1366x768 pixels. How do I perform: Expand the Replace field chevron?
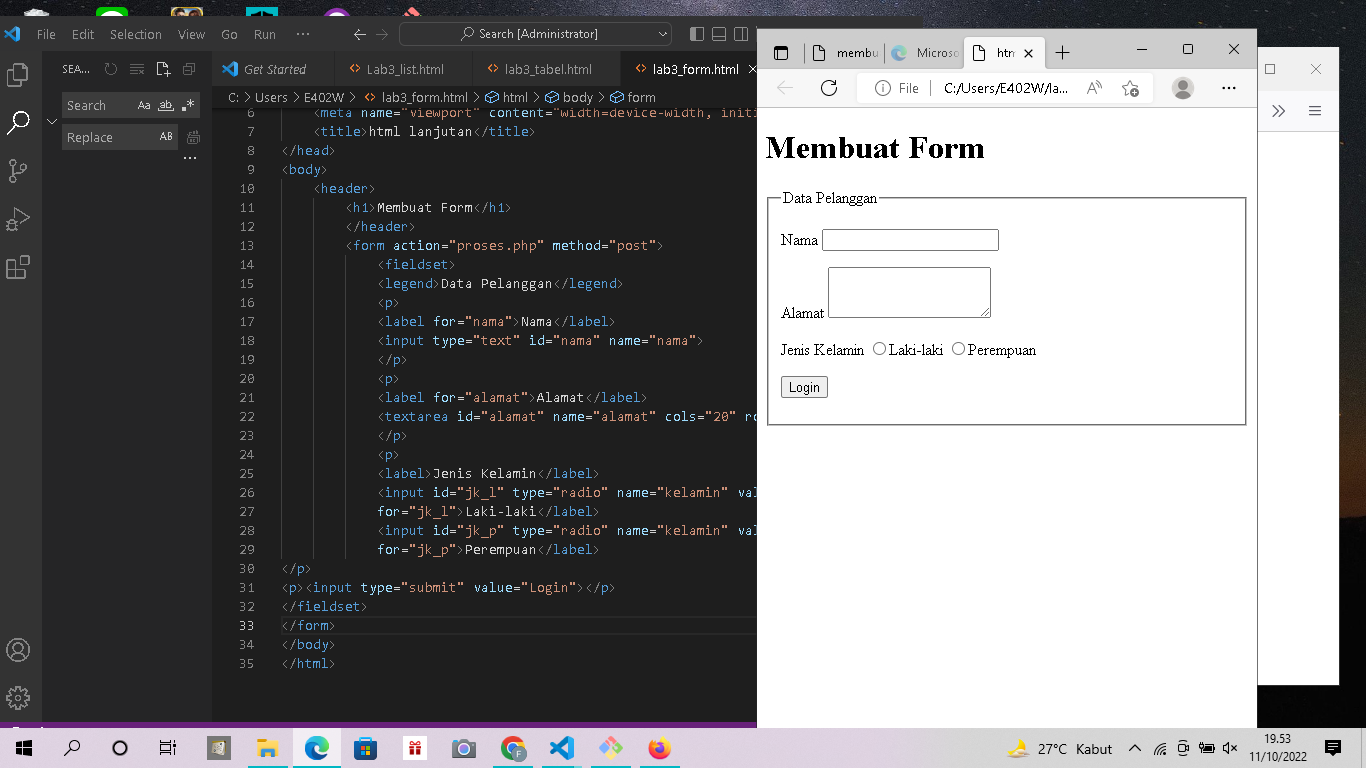(51, 121)
